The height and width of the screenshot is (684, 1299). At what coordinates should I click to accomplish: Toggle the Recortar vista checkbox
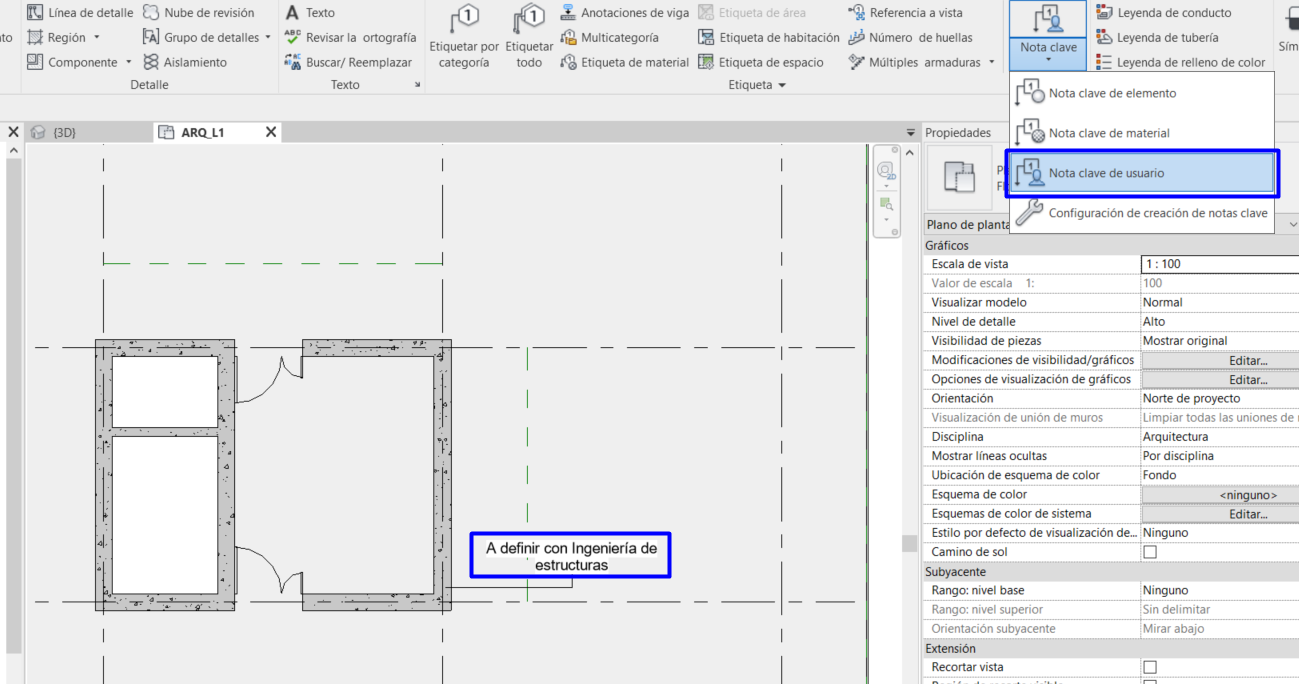pos(1150,667)
